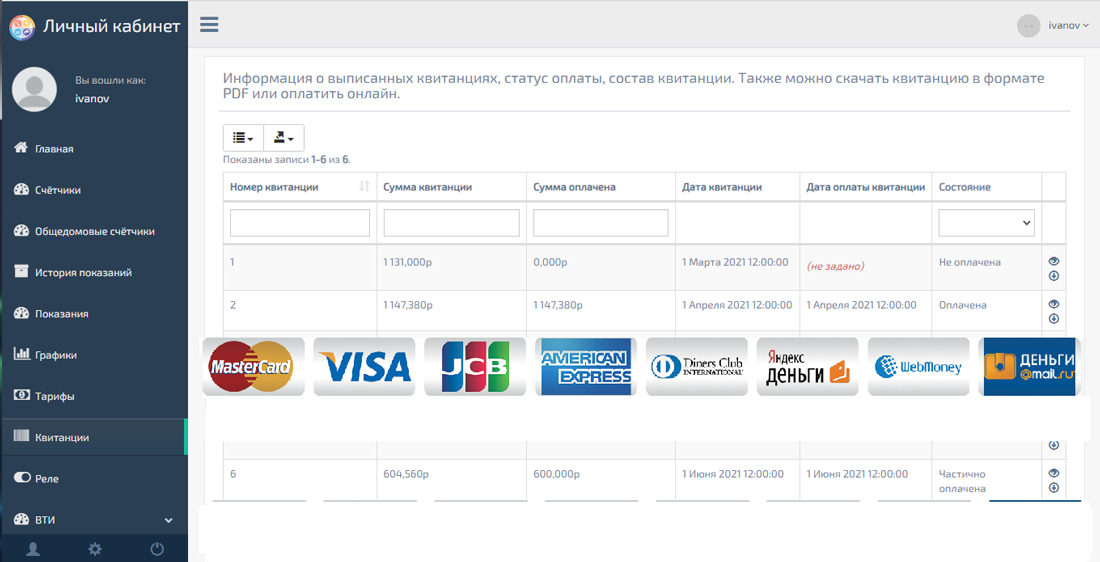Click the Сумма квитанции filter input field

(x=451, y=223)
